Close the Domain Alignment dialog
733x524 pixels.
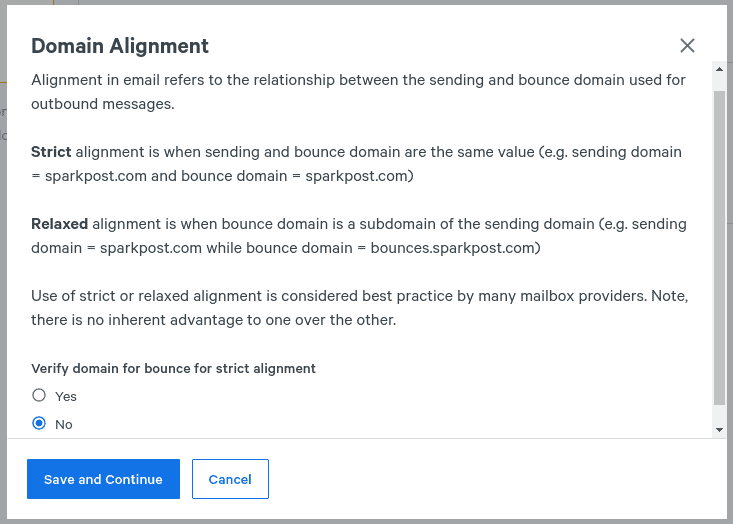point(687,46)
